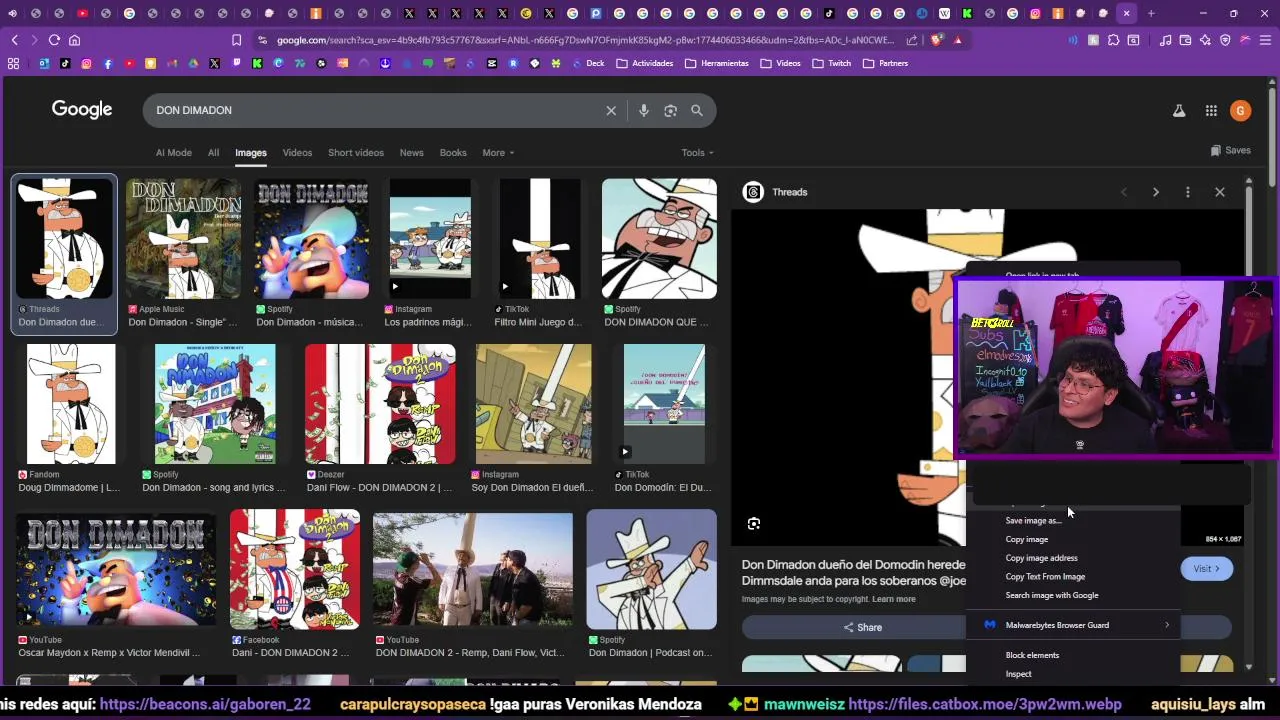The image size is (1280, 720).
Task: Open the site settings icon beside google.com
Action: point(262,40)
